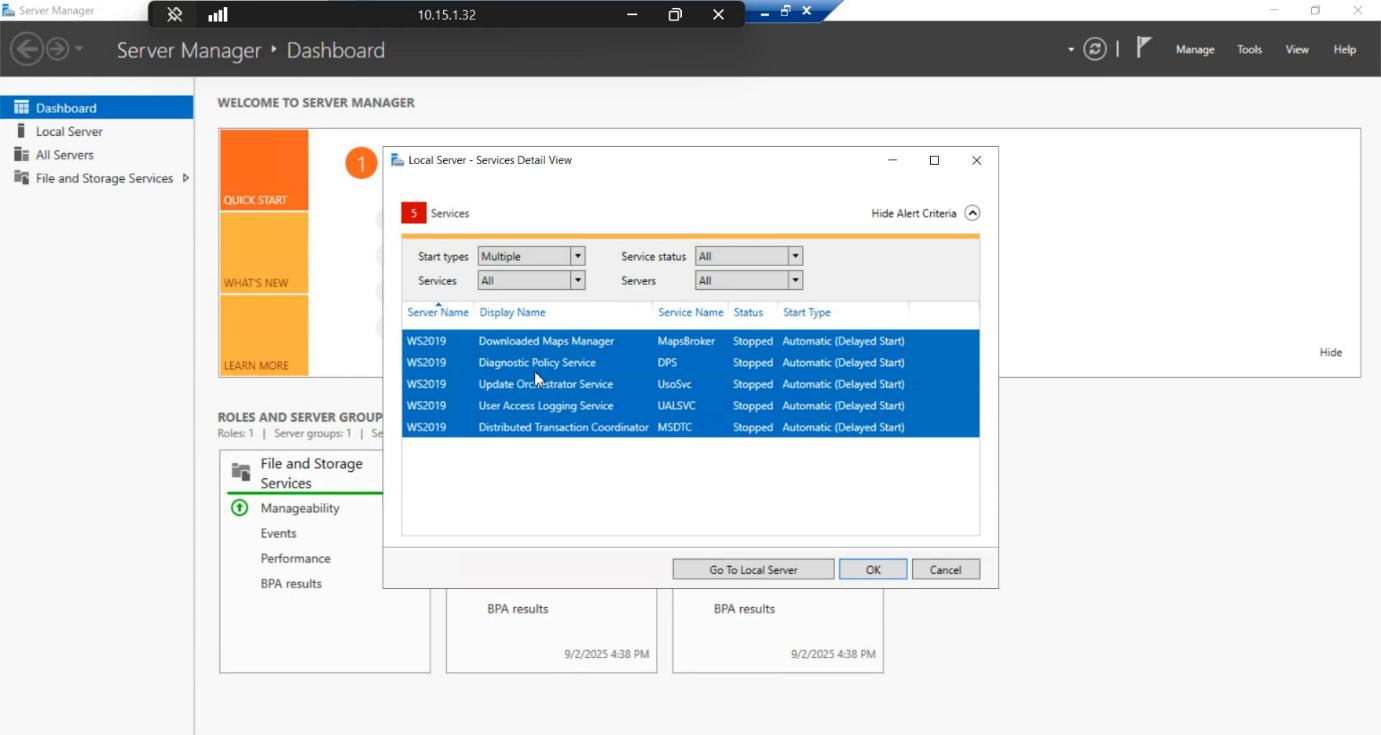
Task: Click OK in Services Detail View
Action: click(873, 569)
